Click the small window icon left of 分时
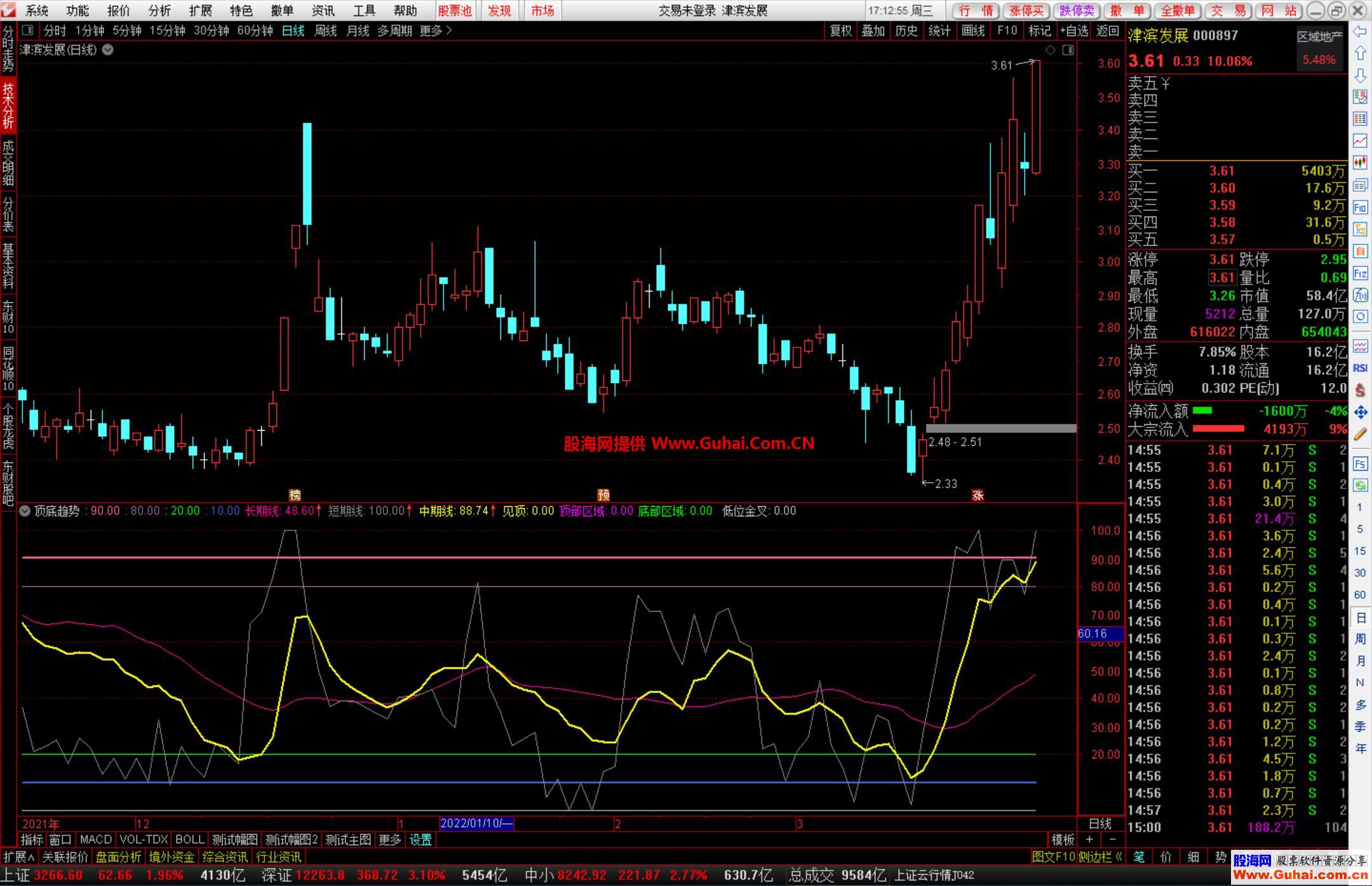This screenshot has height=886, width=1372. click(x=28, y=30)
